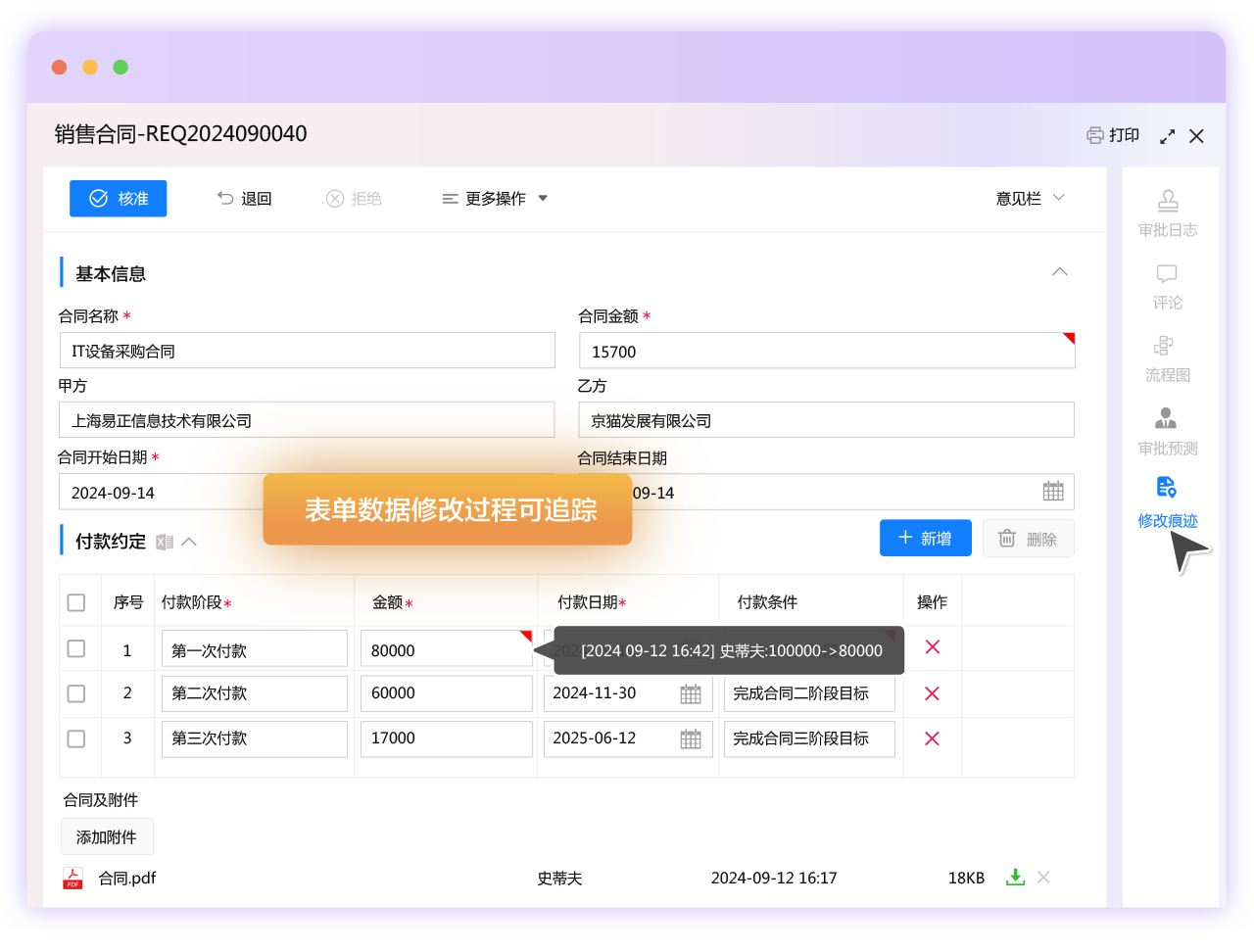The image size is (1254, 952).
Task: Open the 评论 comment panel
Action: point(1167,286)
